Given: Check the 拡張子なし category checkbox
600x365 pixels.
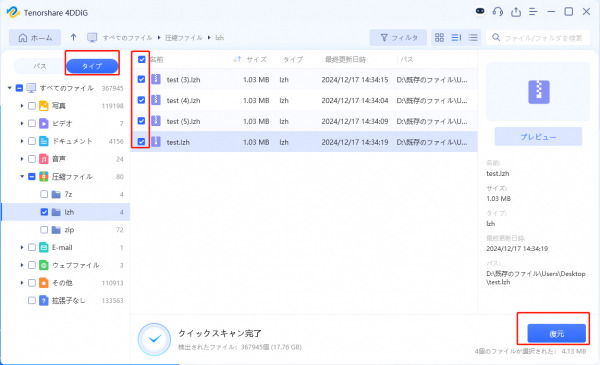Looking at the screenshot, I should 32,300.
